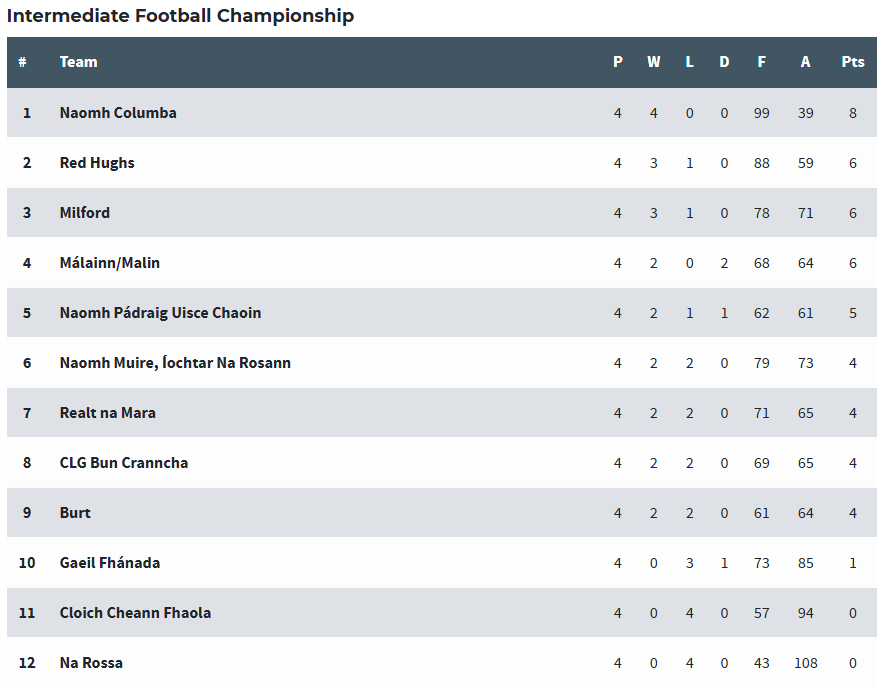The image size is (883, 687).
Task: Open Cloich Cheann Fhaola team link
Action: click(135, 613)
